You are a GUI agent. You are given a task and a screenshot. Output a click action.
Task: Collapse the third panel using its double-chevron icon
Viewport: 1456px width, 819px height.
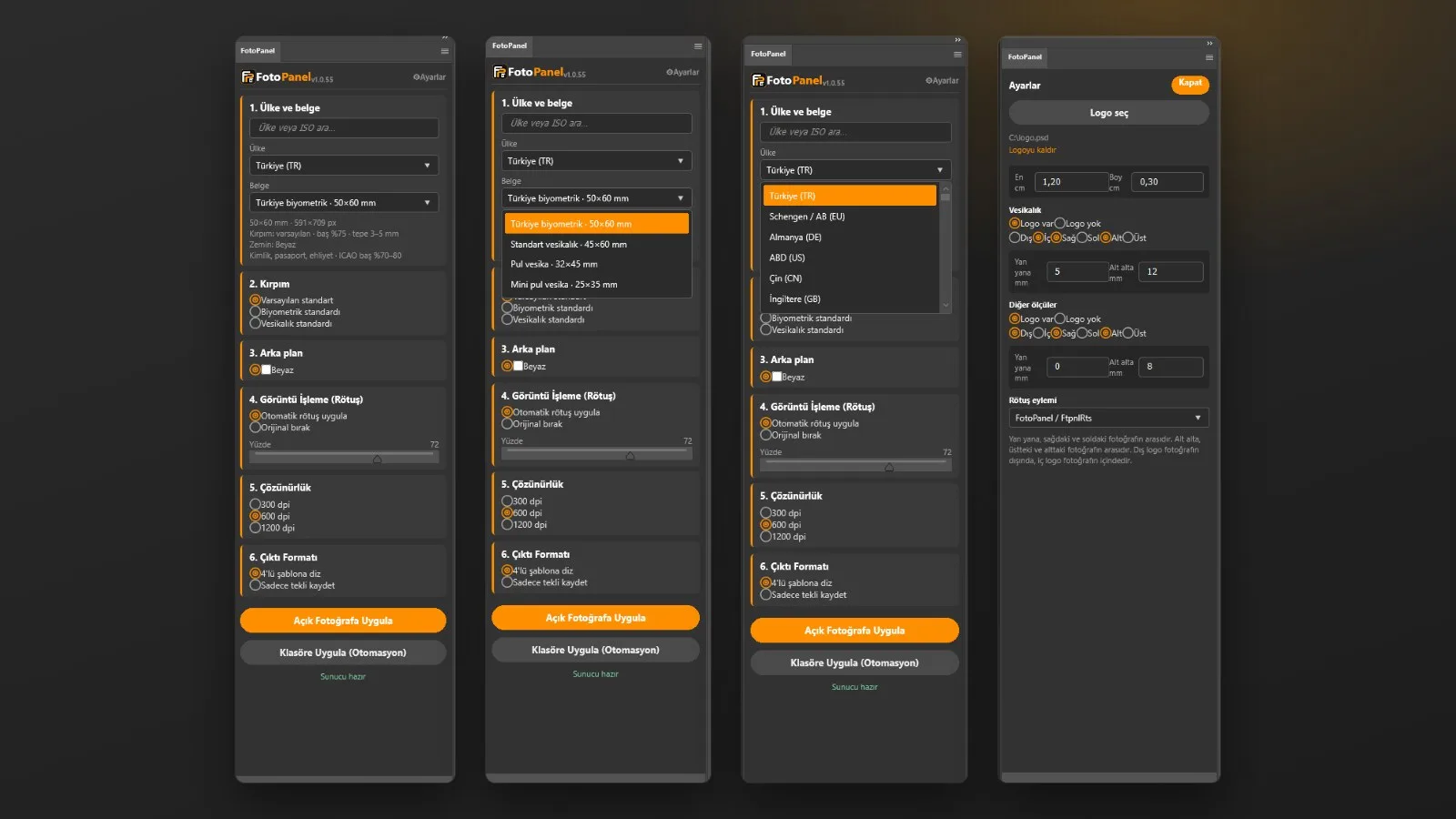pos(957,40)
